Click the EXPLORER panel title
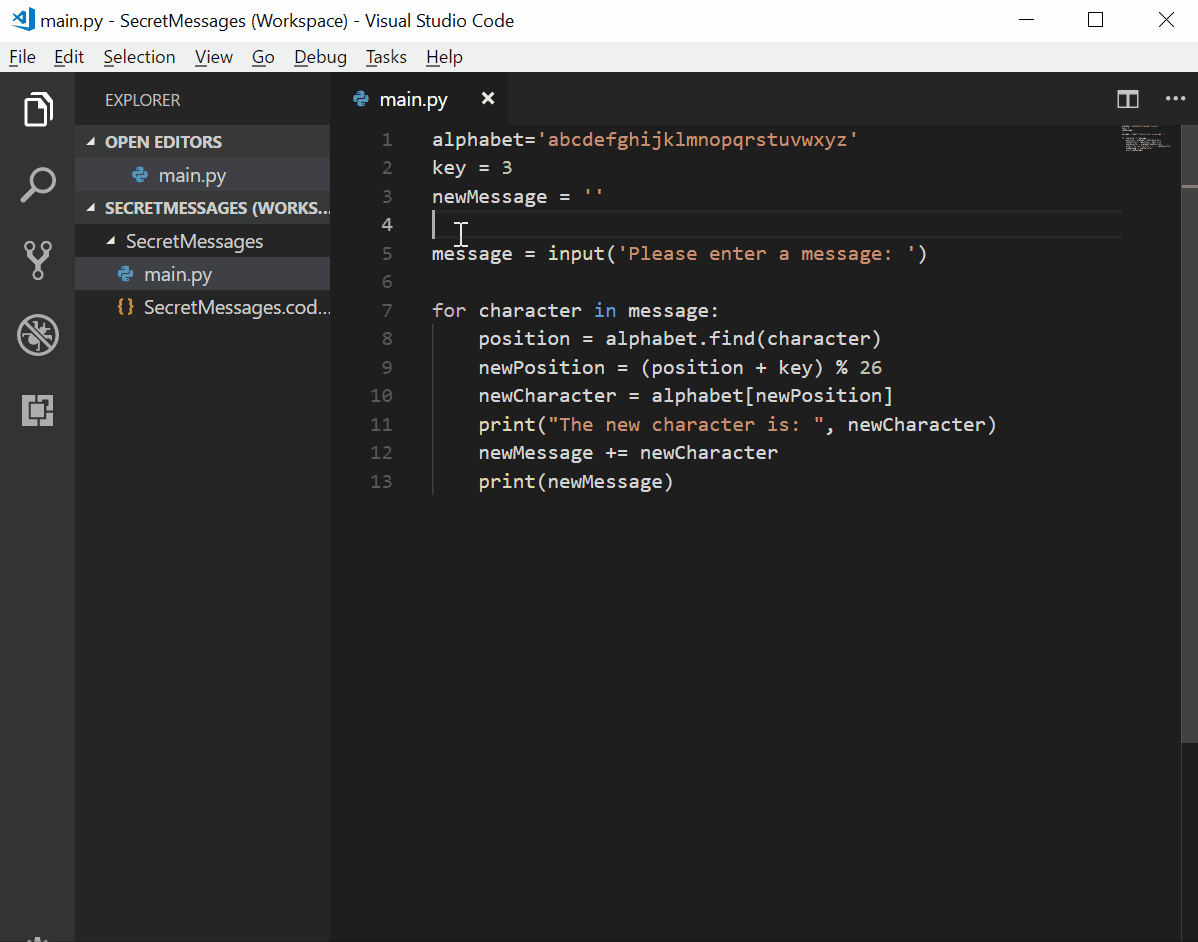 [x=142, y=100]
